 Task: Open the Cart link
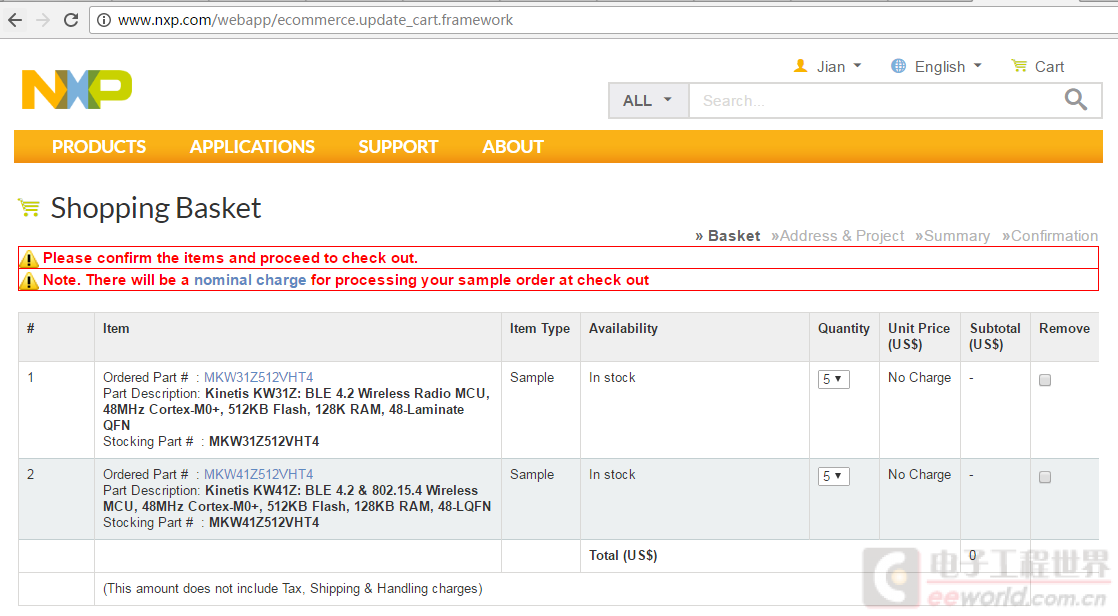coord(1050,66)
